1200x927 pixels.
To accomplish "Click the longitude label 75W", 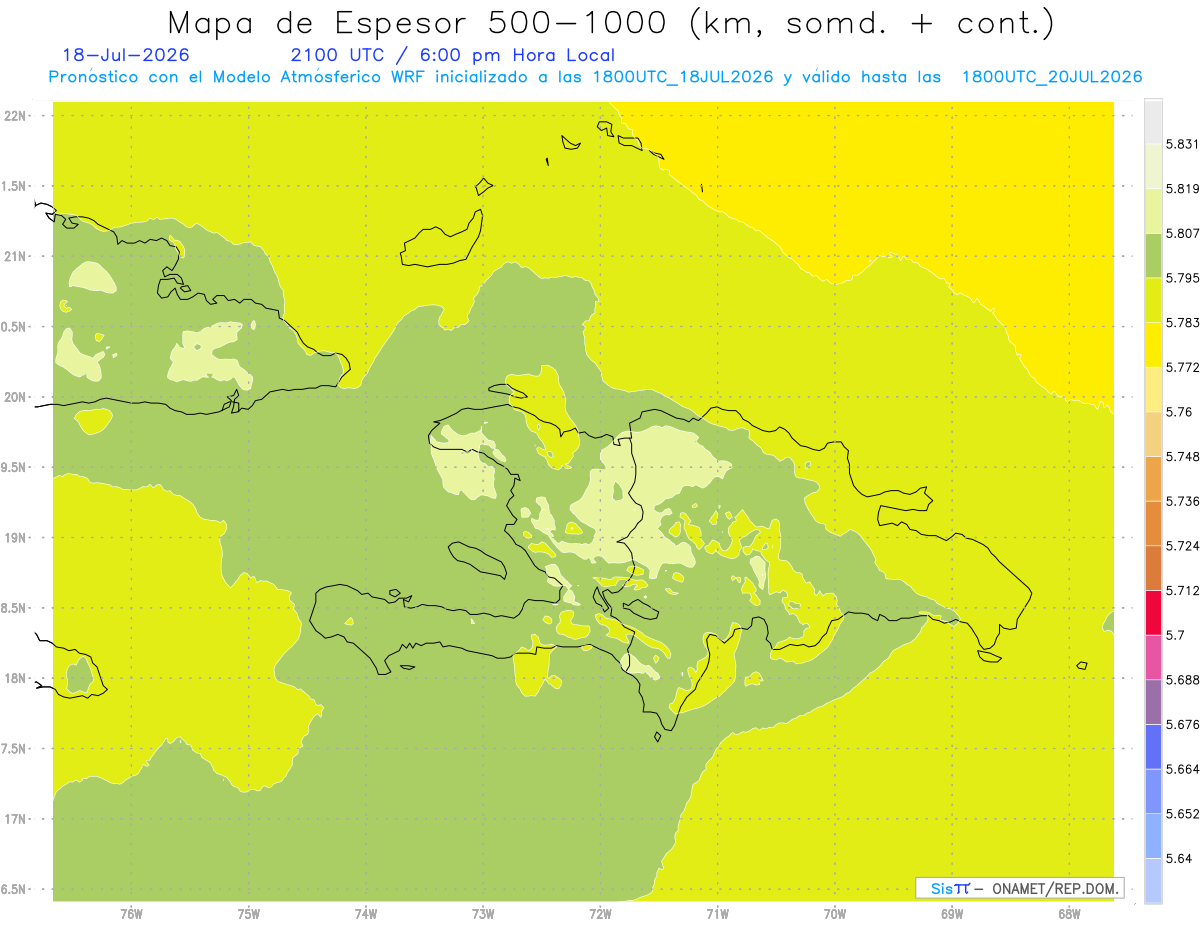I will coord(248,914).
